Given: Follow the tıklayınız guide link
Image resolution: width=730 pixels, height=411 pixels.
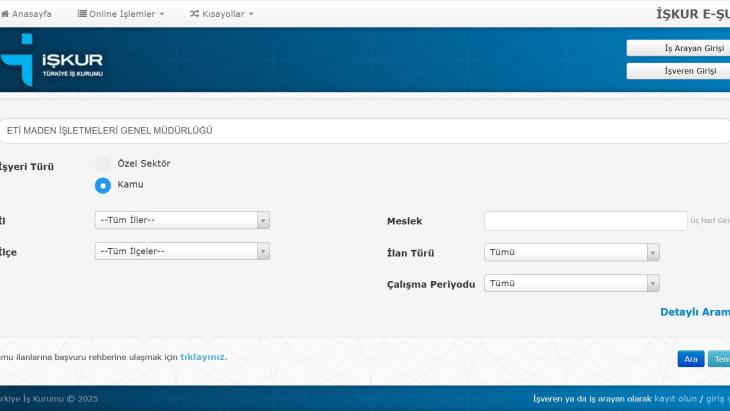Looking at the screenshot, I should tap(204, 357).
